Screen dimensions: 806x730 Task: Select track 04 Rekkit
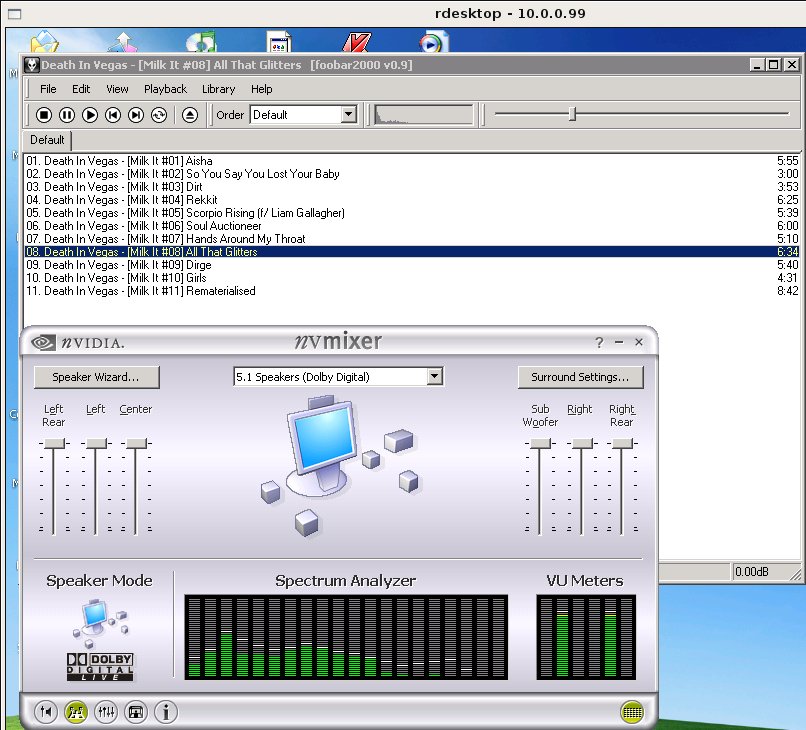(412, 199)
